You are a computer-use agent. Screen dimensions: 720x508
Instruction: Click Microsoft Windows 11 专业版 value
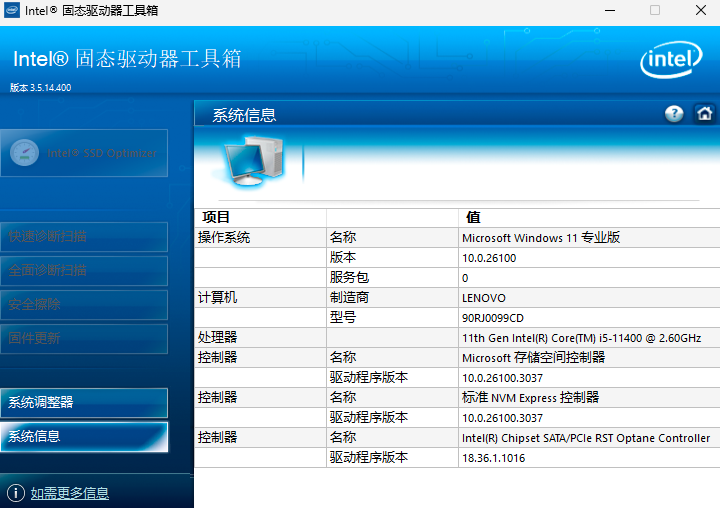tap(541, 237)
